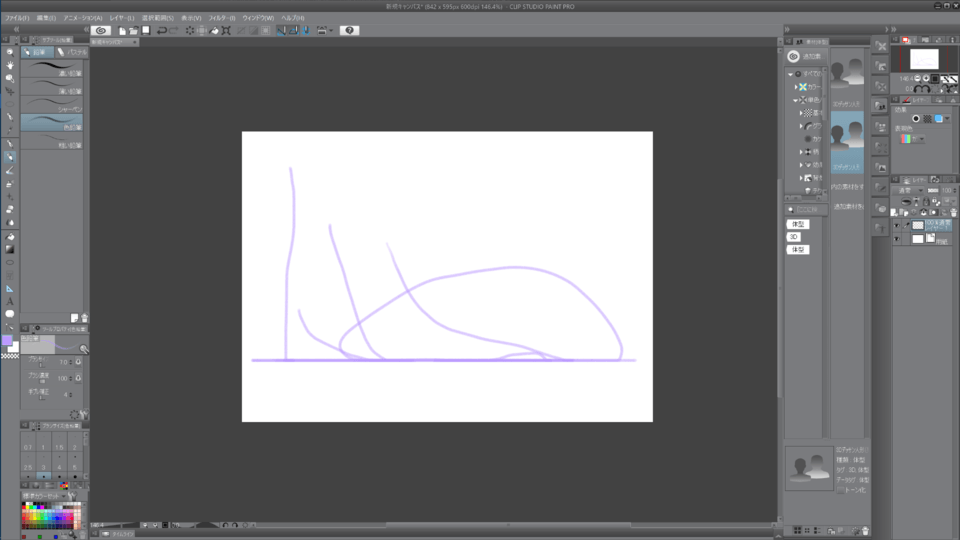
Task: Select the Hand move tool
Action: point(10,65)
